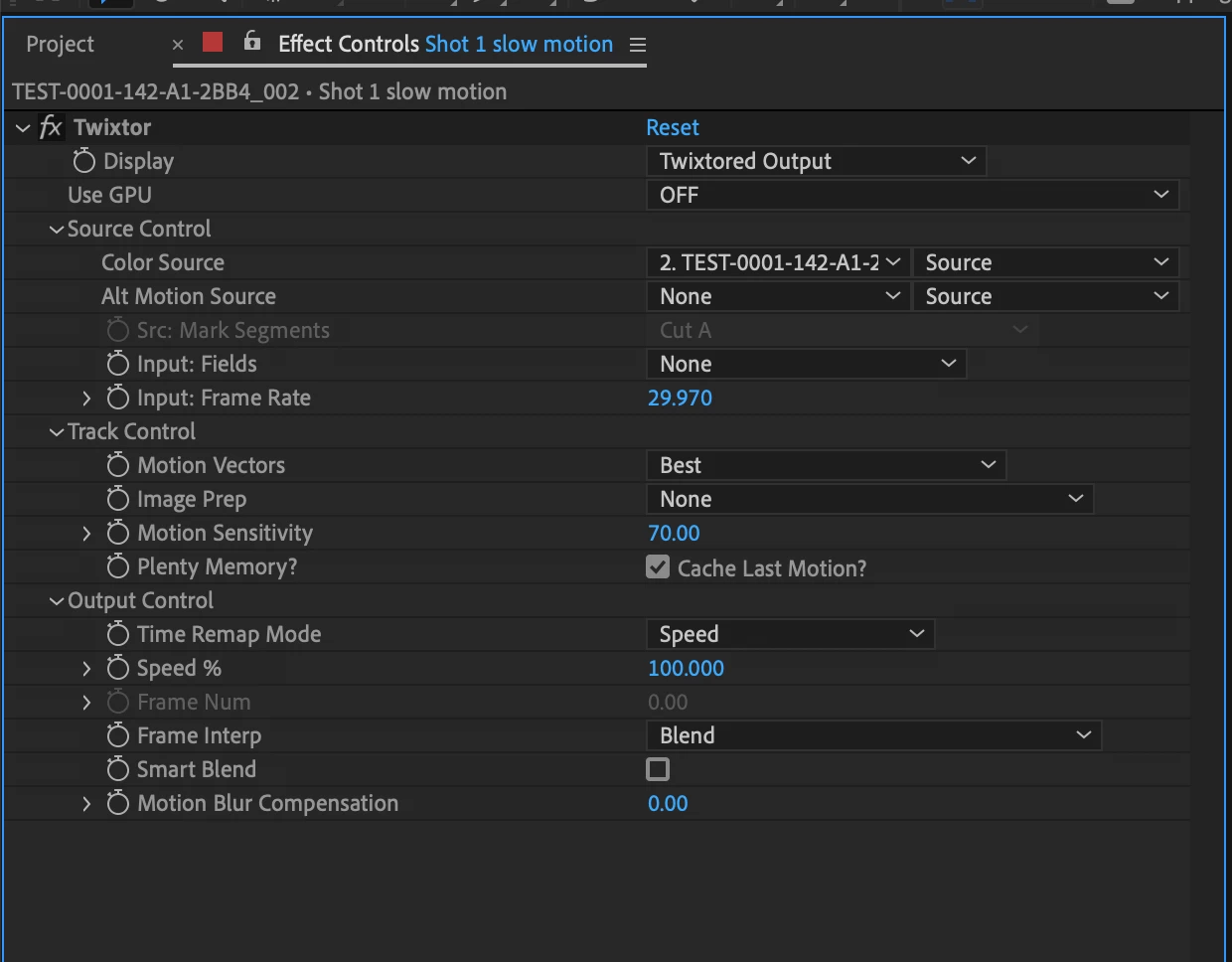
Task: Toggle the Motion Sensitivity stopwatch icon
Action: click(118, 532)
